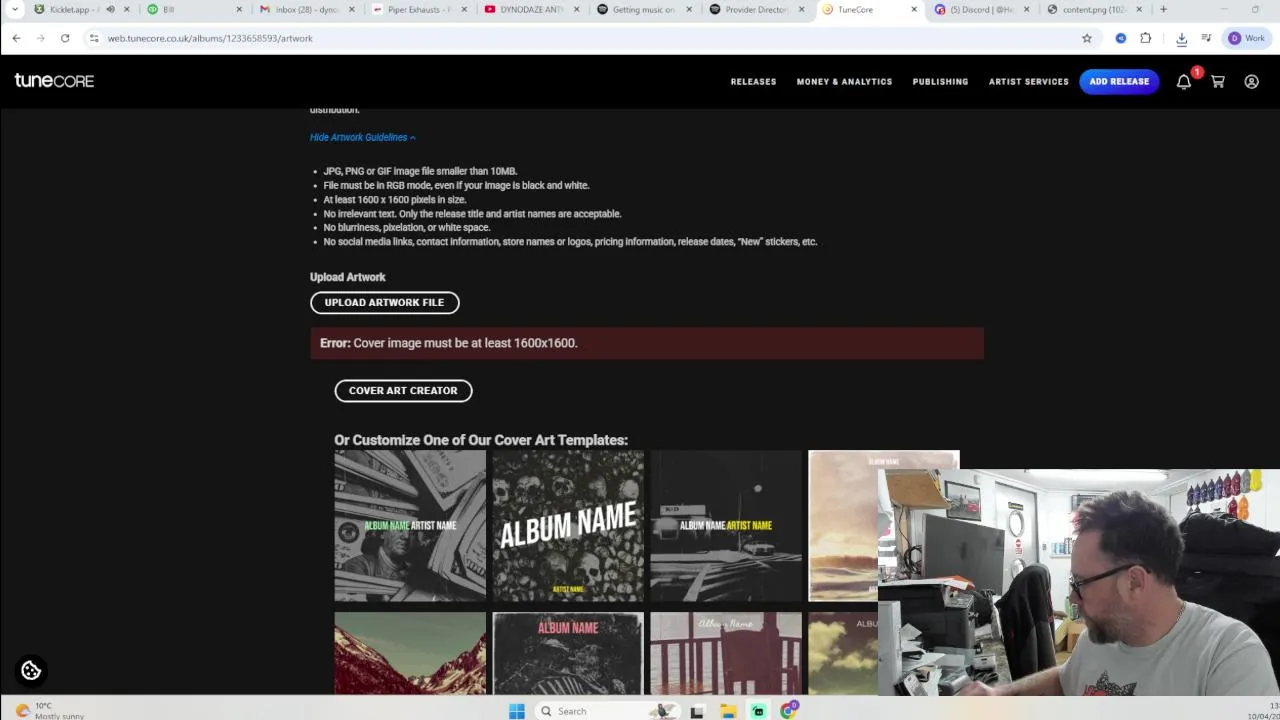Screen dimensions: 1280x720
Task: Click the Add Release button
Action: [1119, 82]
